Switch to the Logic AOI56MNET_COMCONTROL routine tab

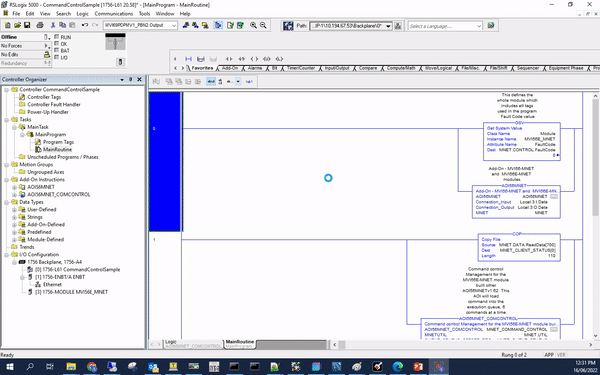(193, 344)
